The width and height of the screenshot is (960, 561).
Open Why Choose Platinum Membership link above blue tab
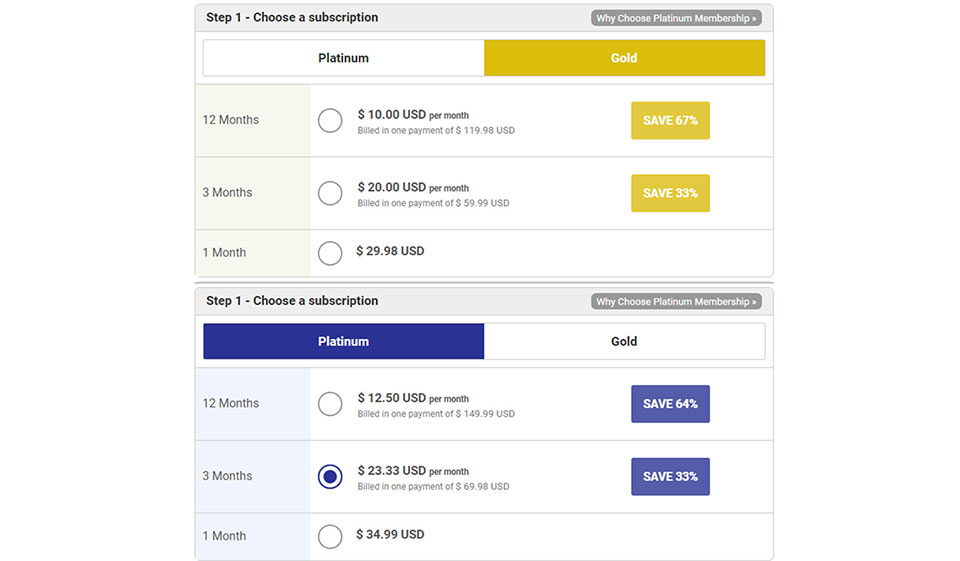coord(676,301)
